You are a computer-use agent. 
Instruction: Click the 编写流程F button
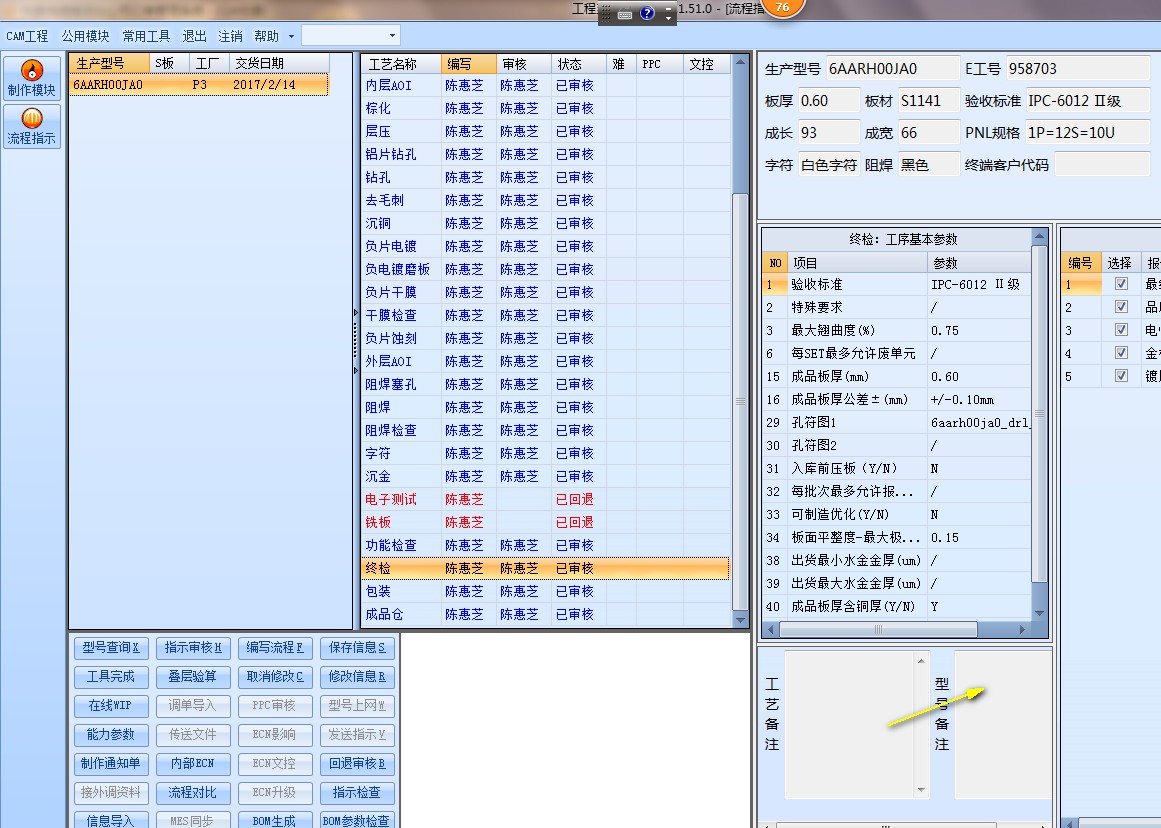pyautogui.click(x=275, y=648)
